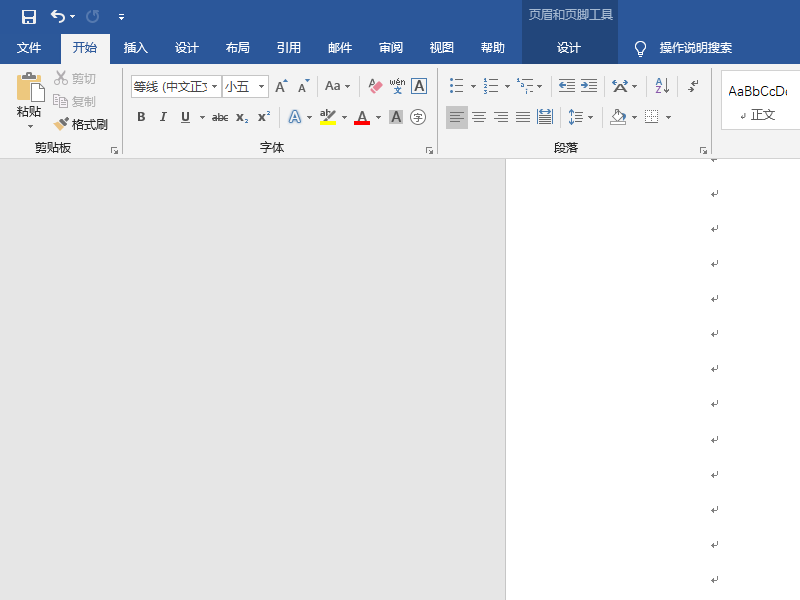The height and width of the screenshot is (600, 800).
Task: Toggle Italic formatting
Action: [x=163, y=117]
